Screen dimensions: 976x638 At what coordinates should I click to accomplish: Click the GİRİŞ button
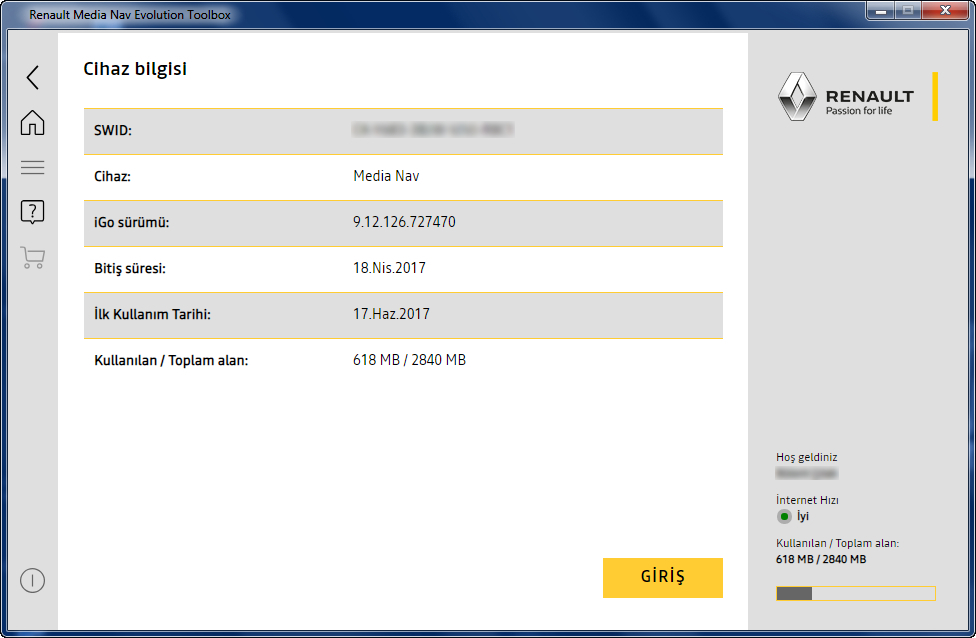663,578
